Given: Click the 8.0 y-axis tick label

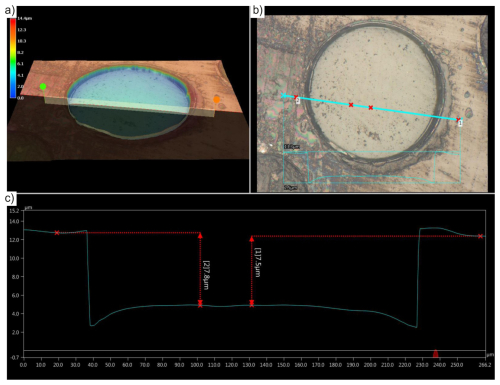Looking at the screenshot, I should [x=15, y=277].
